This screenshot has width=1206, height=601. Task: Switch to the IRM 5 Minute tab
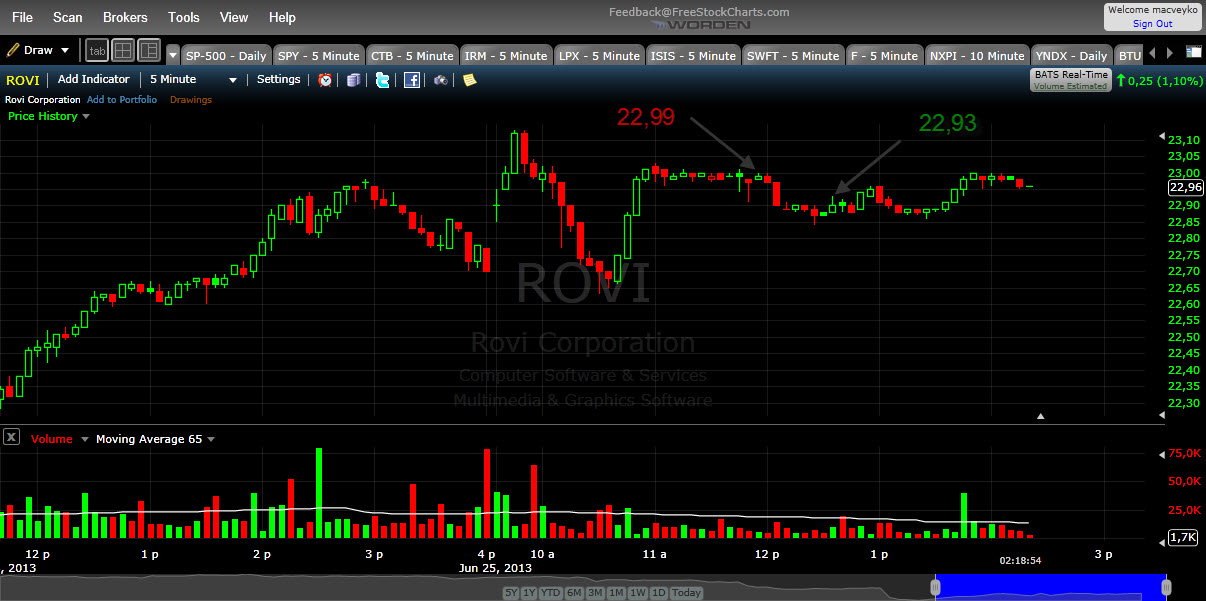tap(506, 55)
